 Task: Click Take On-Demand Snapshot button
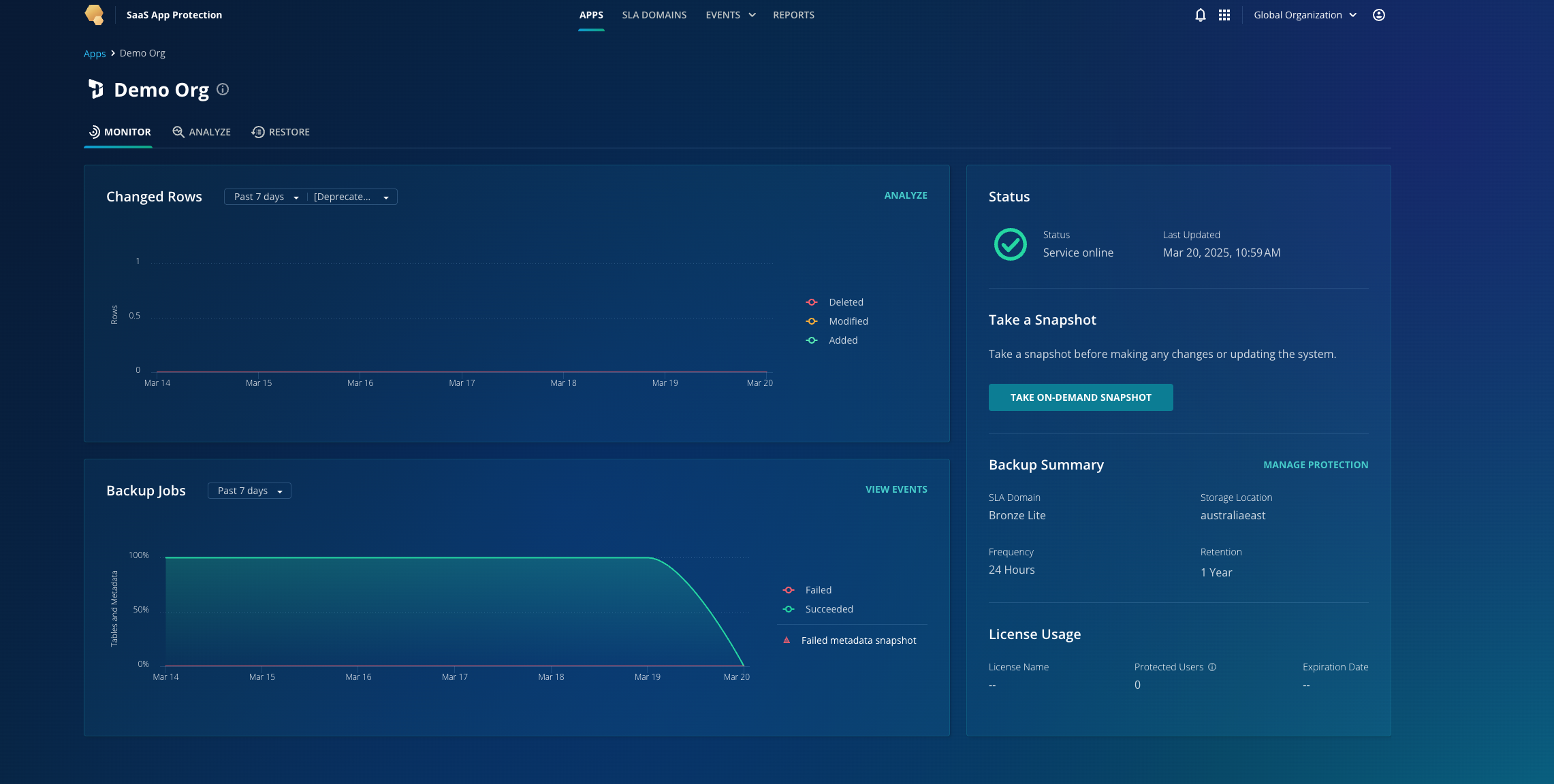tap(1081, 397)
